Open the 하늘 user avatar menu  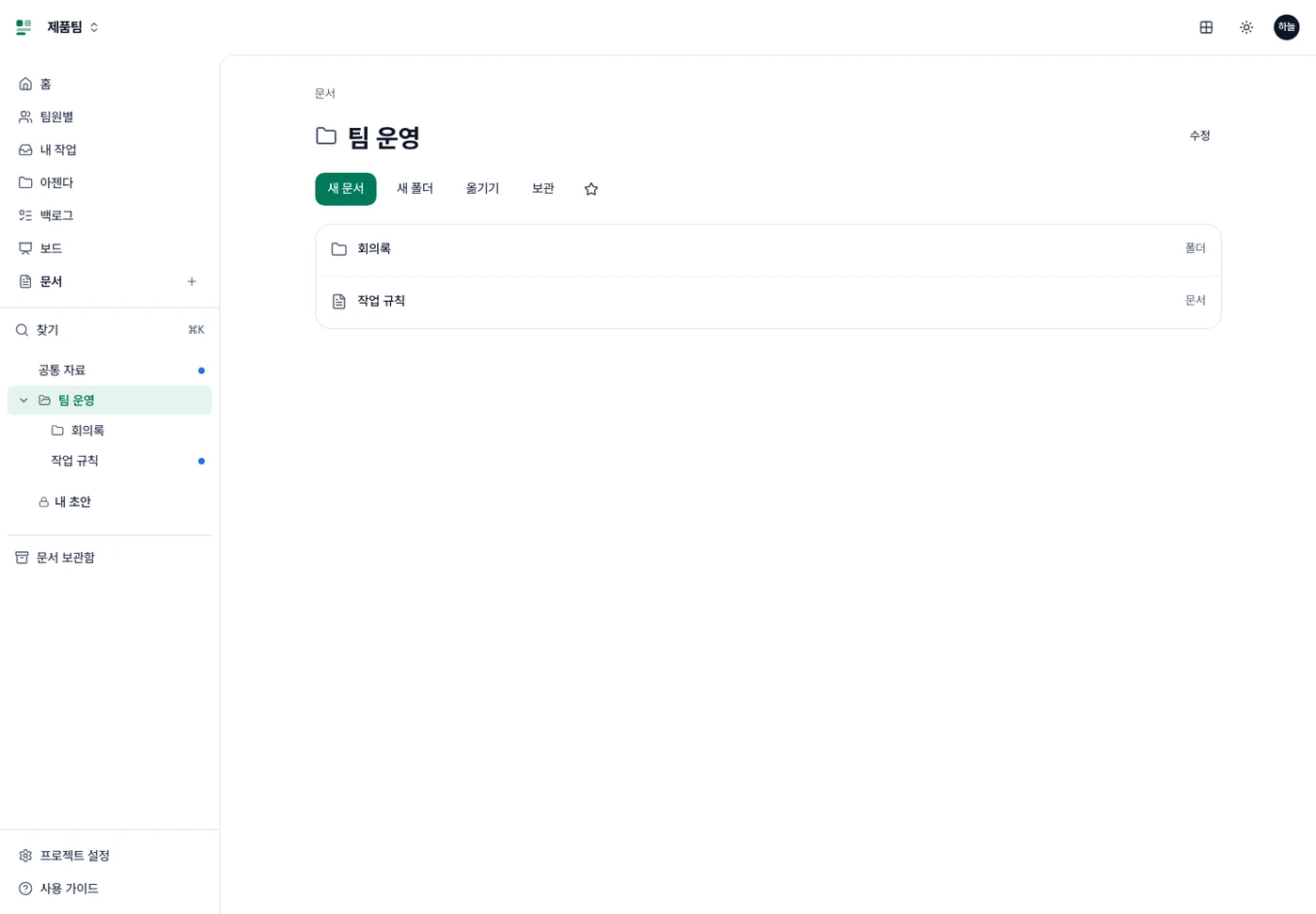point(1287,27)
